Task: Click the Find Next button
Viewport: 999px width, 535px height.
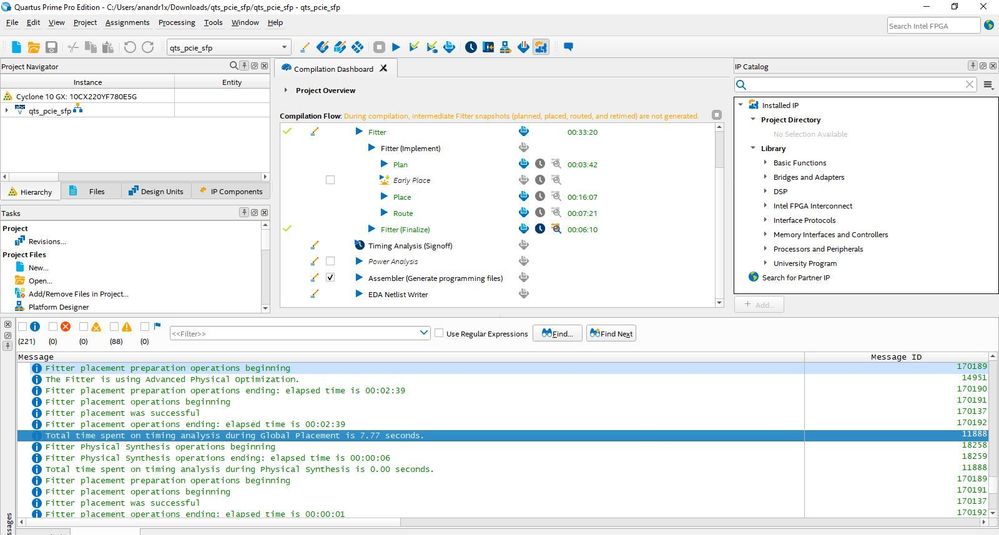Action: coord(611,333)
